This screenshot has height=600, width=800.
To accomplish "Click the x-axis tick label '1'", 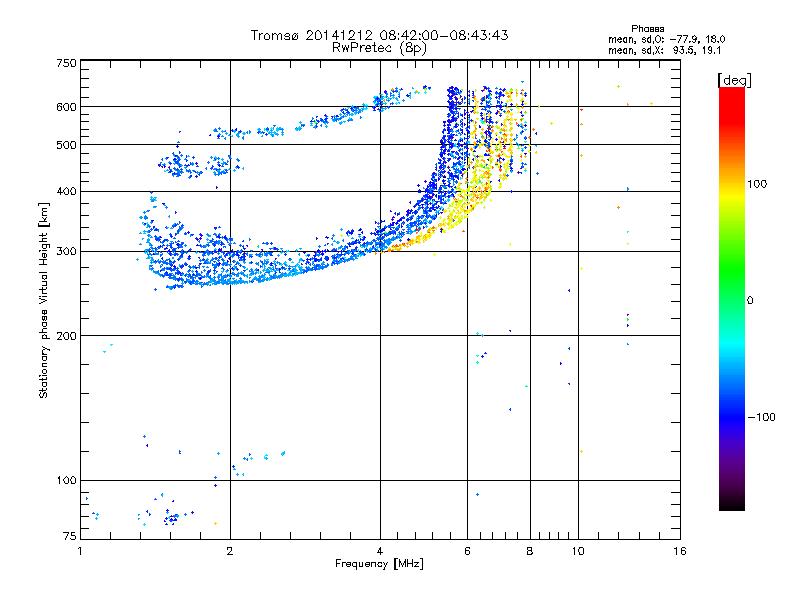I will (x=80, y=551).
